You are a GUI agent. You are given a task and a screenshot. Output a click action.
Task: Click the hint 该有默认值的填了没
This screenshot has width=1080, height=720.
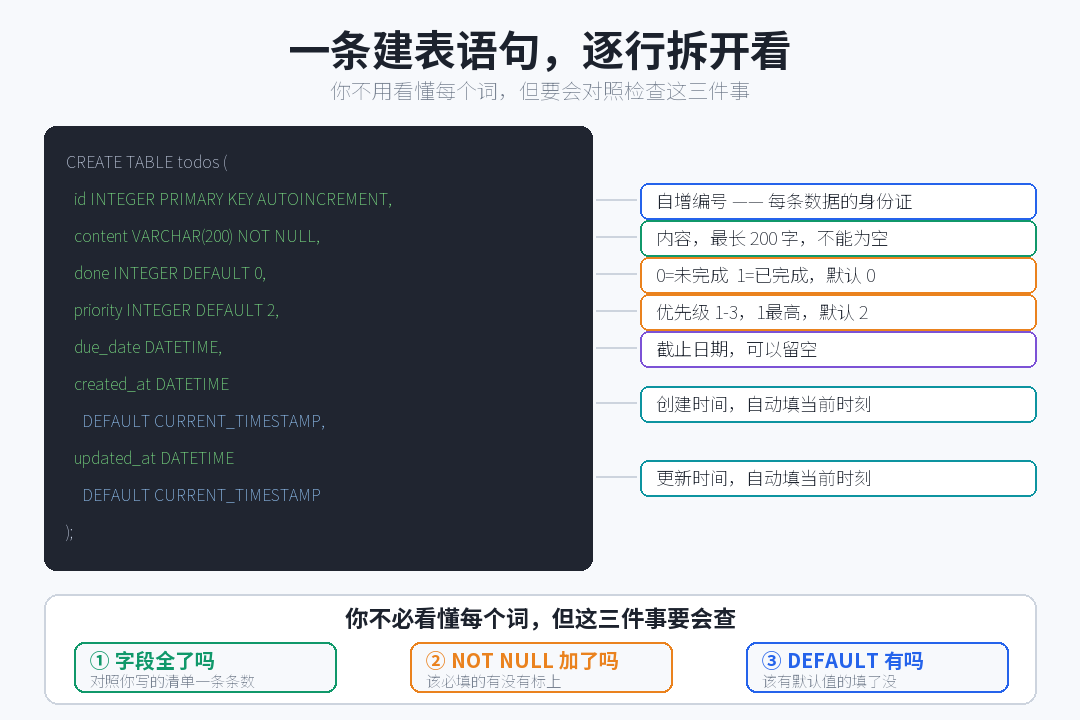pyautogui.click(x=829, y=681)
